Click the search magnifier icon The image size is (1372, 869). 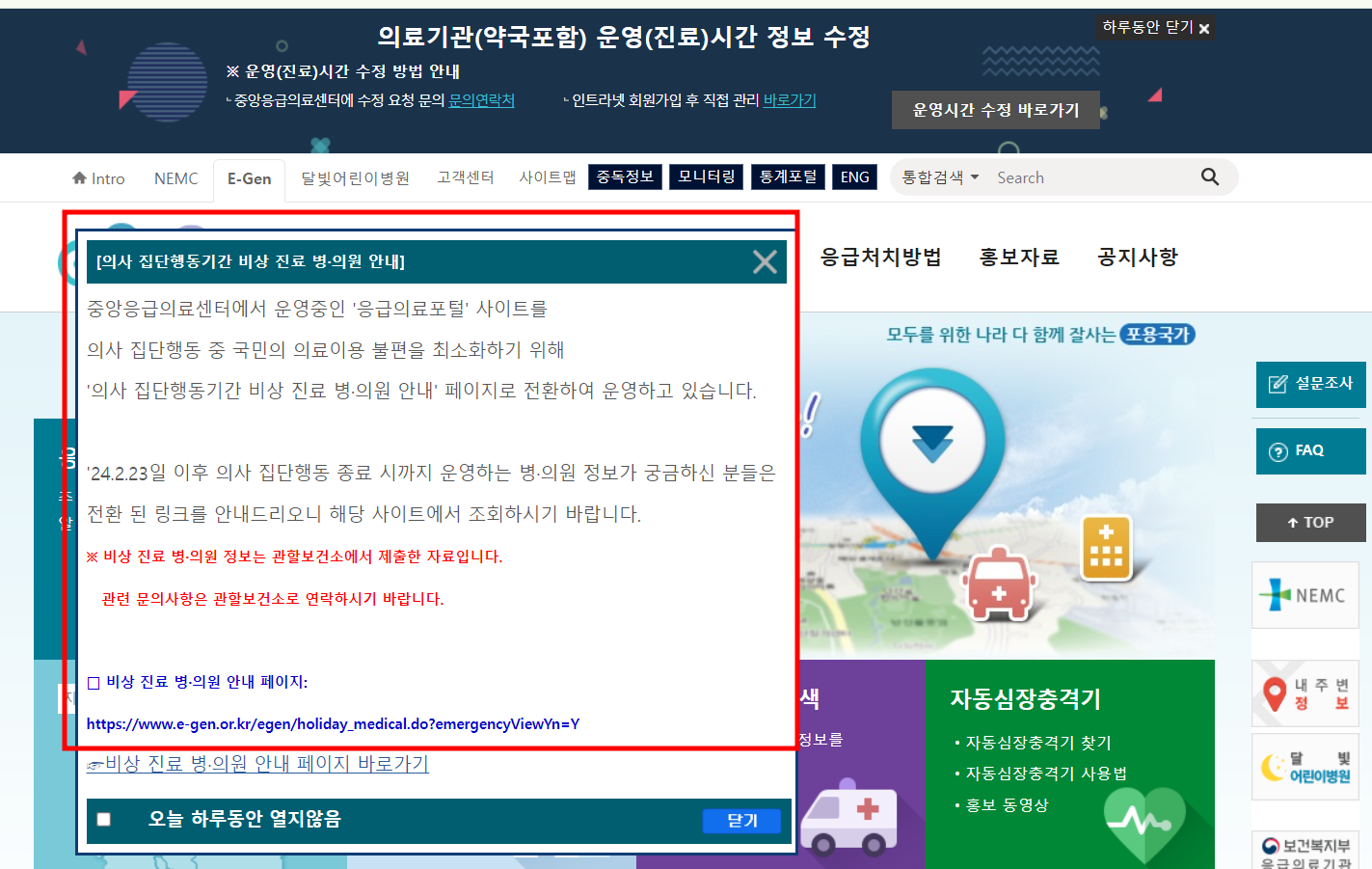tap(1210, 177)
